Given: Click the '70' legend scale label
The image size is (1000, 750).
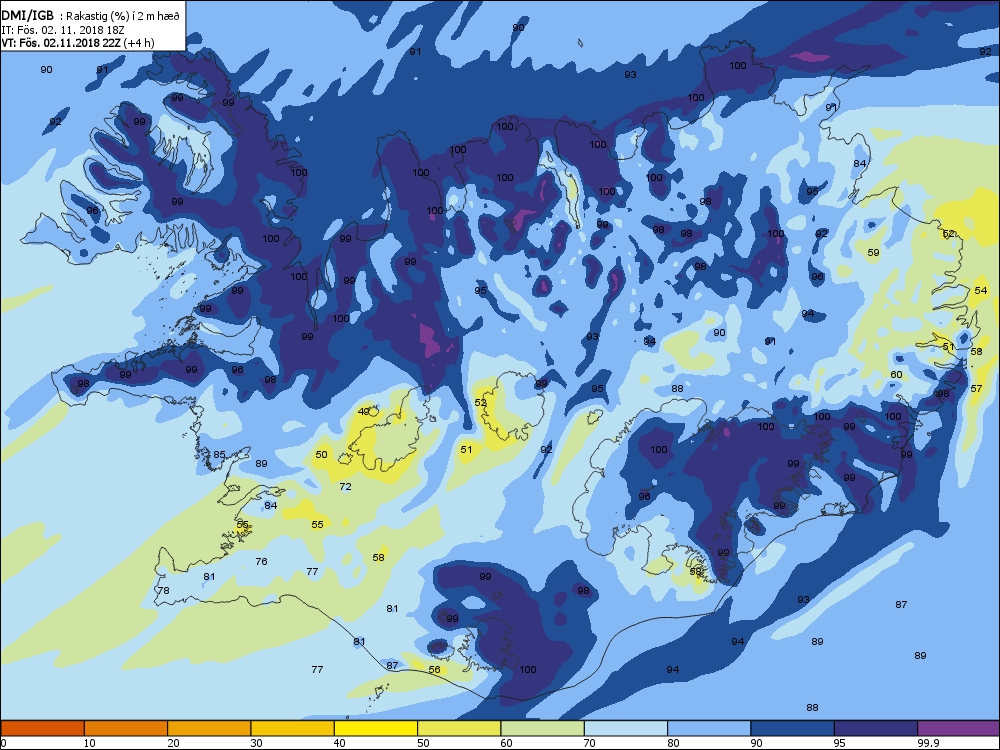Looking at the screenshot, I should (x=589, y=743).
